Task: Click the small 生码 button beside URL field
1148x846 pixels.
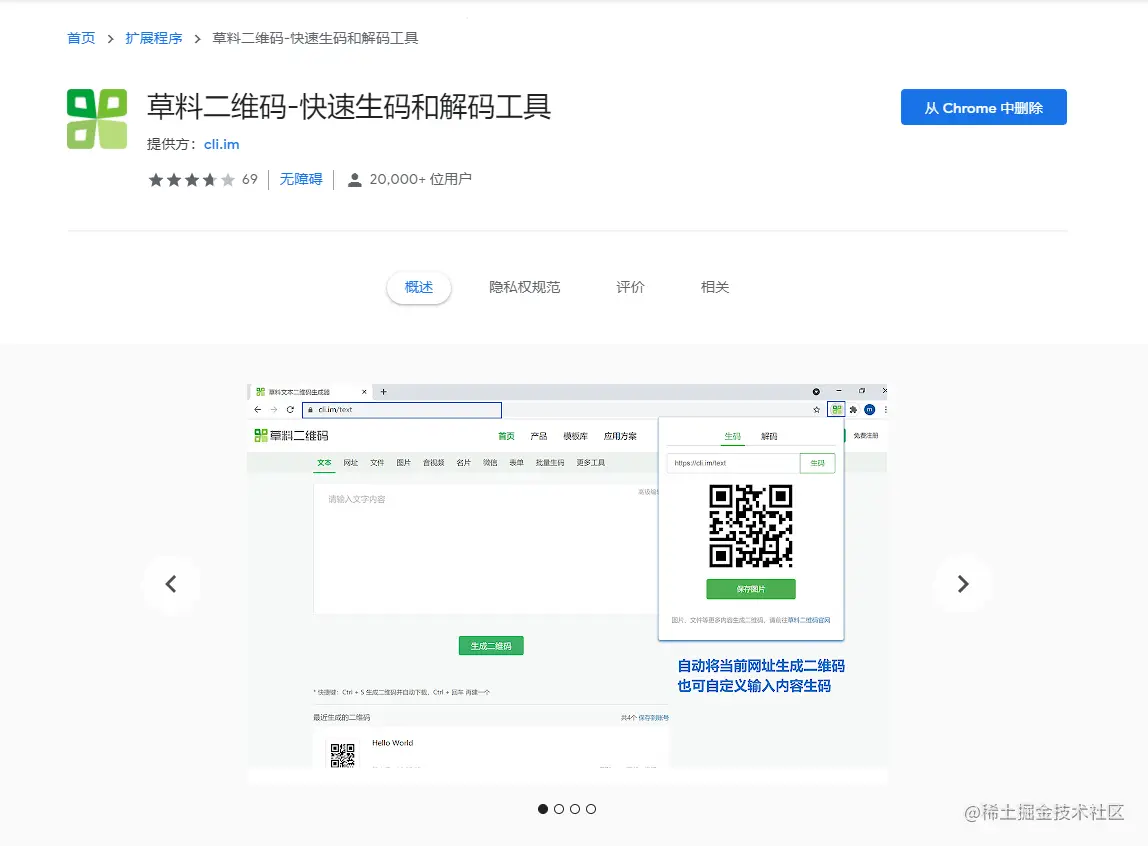Action: point(817,463)
